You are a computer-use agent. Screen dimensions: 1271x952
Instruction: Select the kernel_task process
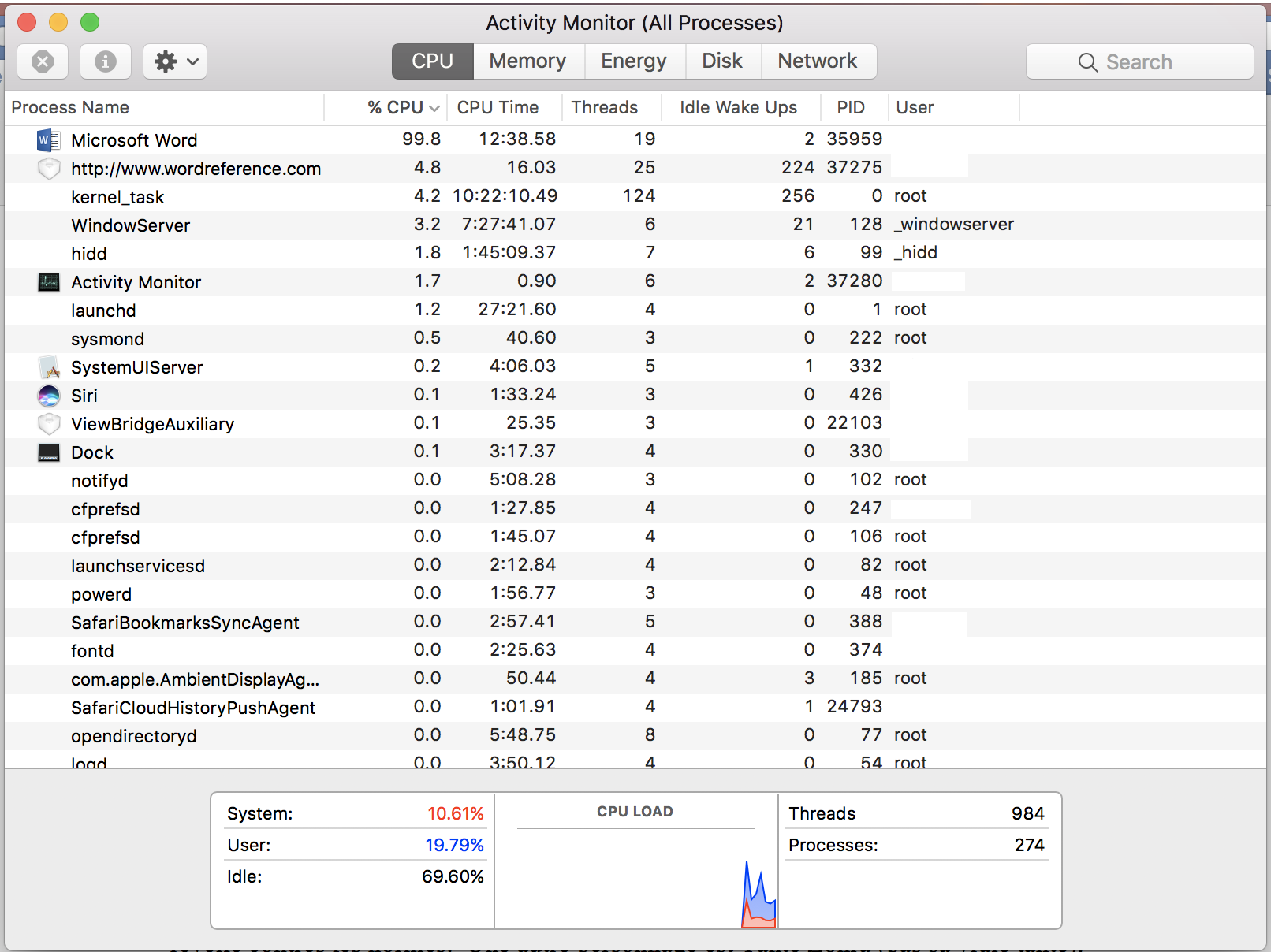click(635, 197)
